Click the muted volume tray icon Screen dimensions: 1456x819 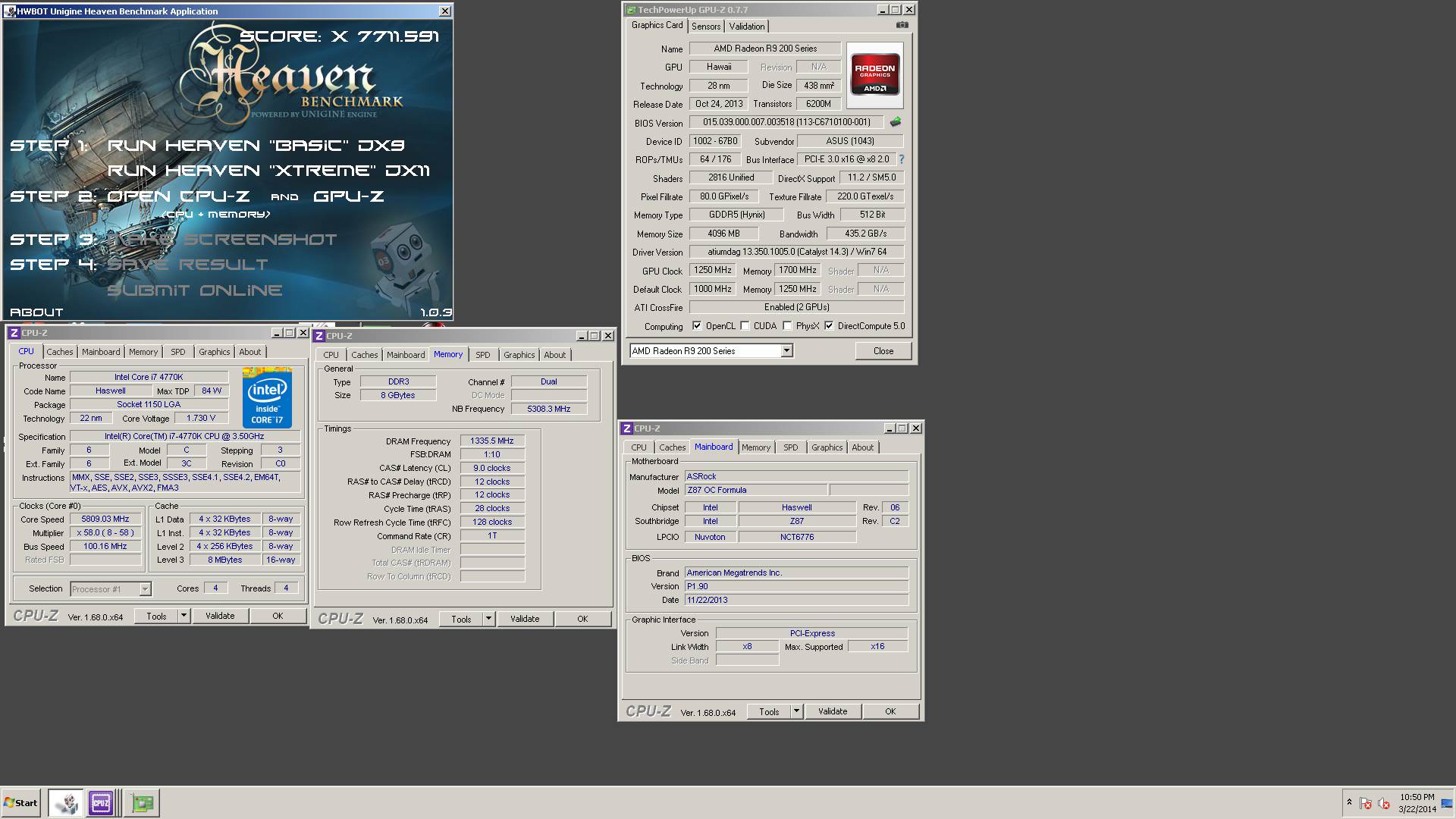coord(1384,803)
